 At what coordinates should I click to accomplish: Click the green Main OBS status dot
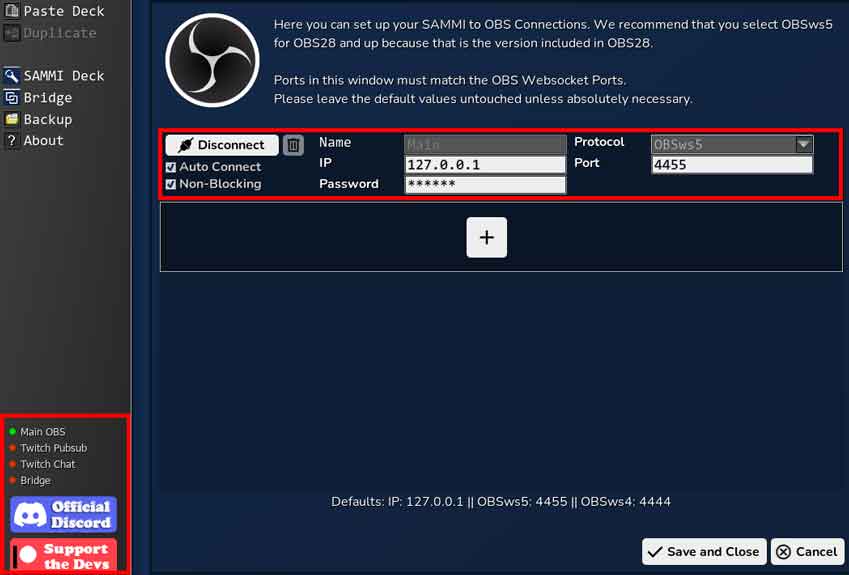(12, 432)
